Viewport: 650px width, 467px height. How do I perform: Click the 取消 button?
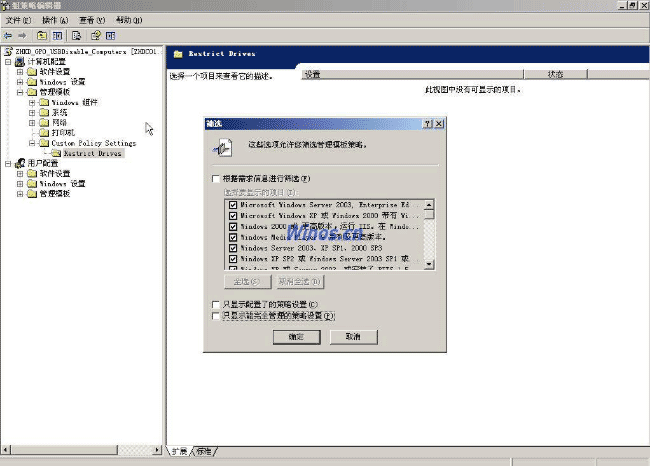pyautogui.click(x=353, y=337)
